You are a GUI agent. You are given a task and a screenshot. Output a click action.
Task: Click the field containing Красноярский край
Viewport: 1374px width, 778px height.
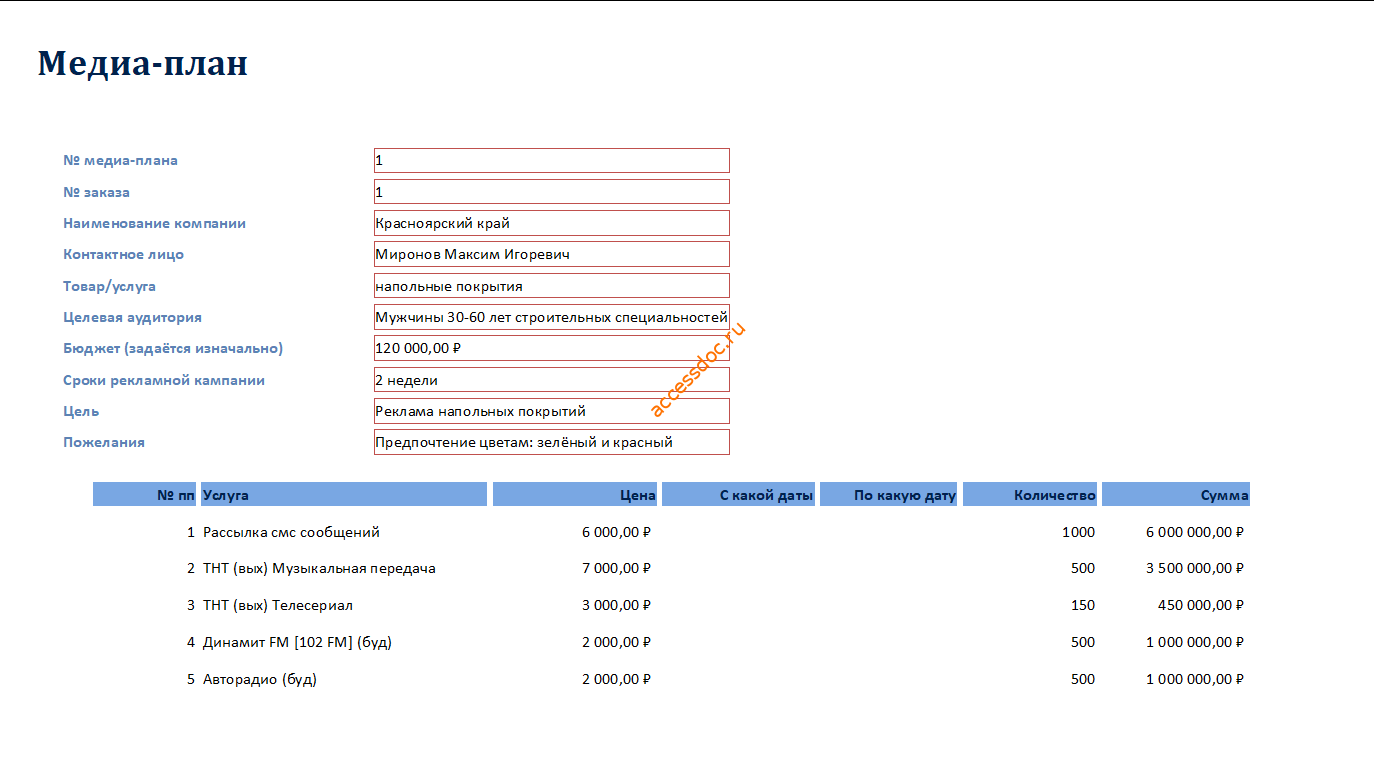pyautogui.click(x=552, y=223)
